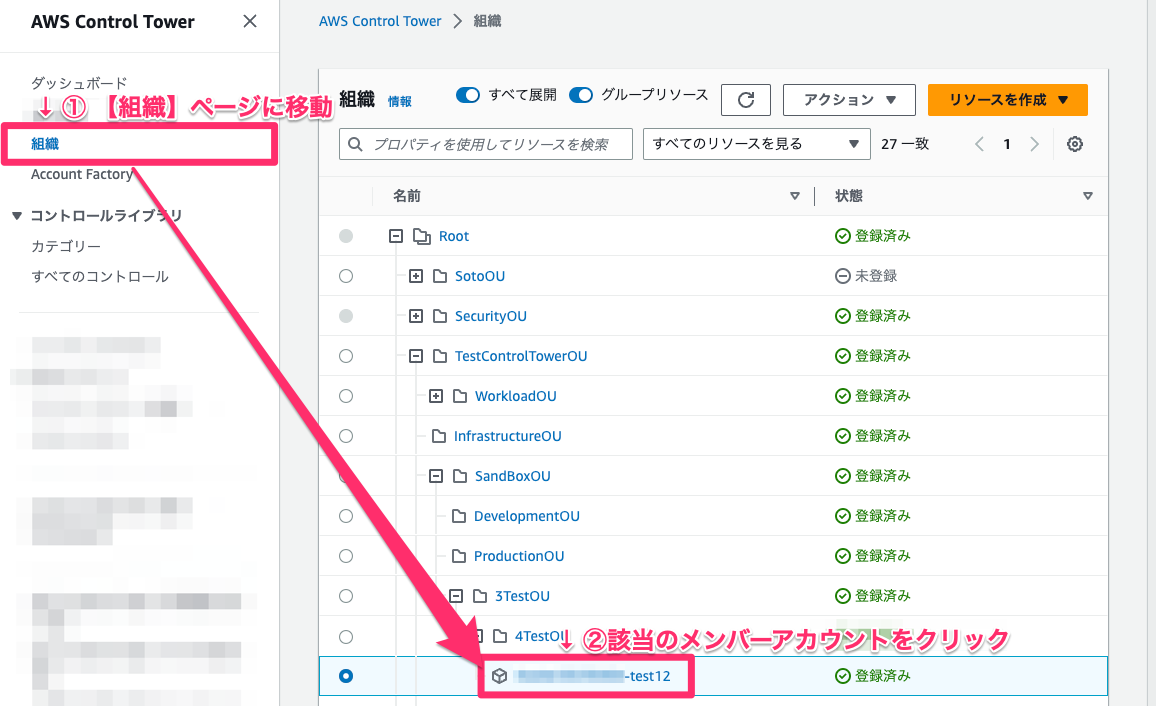Select the TestControlTowerOU radio button
Screen dimensions: 1156x706
point(346,356)
